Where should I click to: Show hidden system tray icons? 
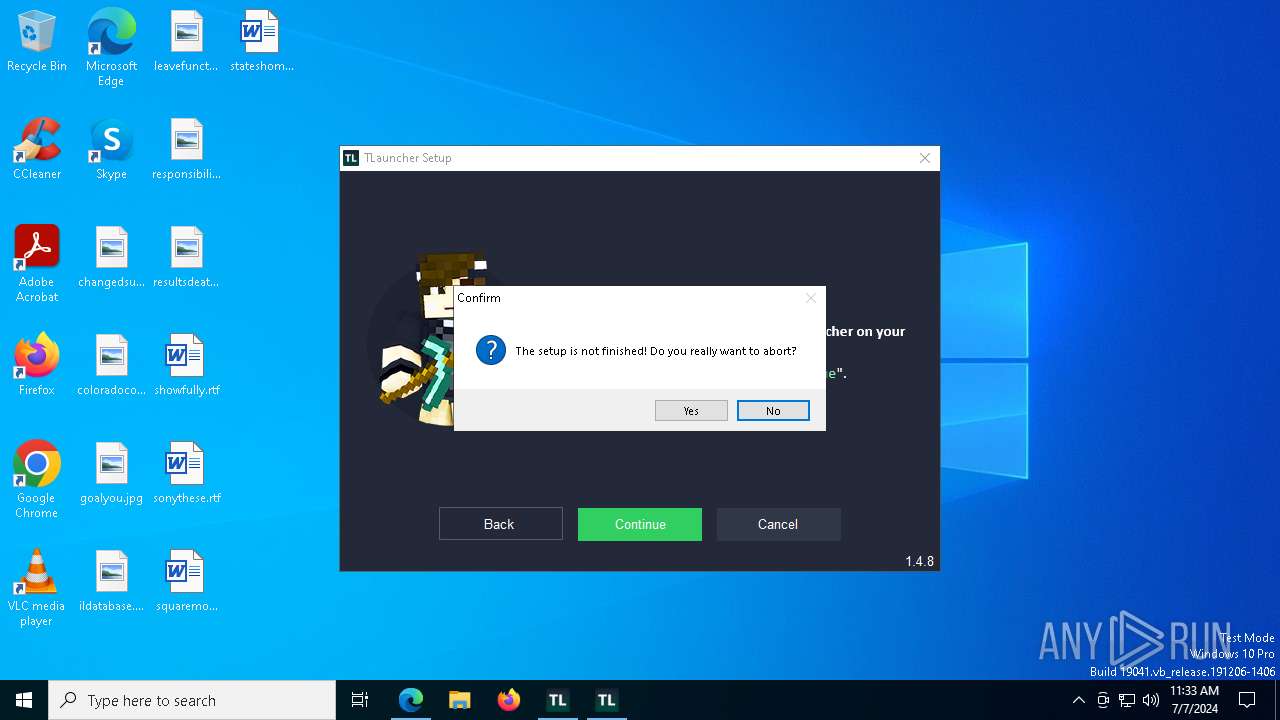tap(1078, 700)
